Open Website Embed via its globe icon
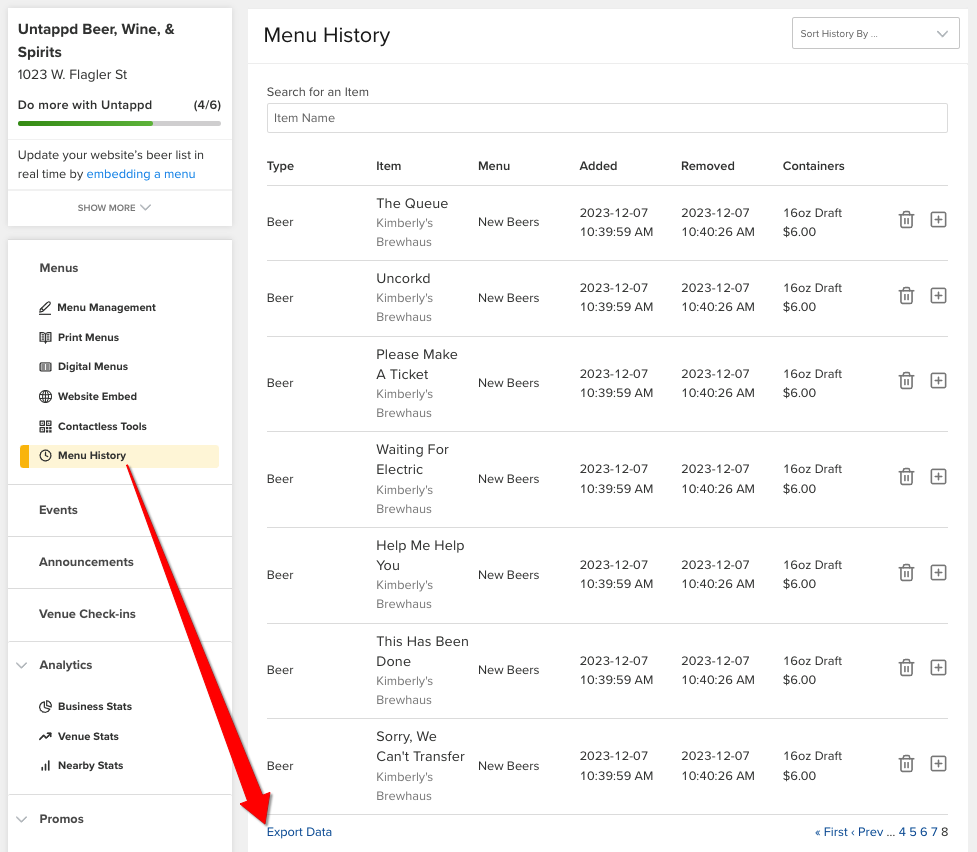The width and height of the screenshot is (977, 852). [44, 395]
